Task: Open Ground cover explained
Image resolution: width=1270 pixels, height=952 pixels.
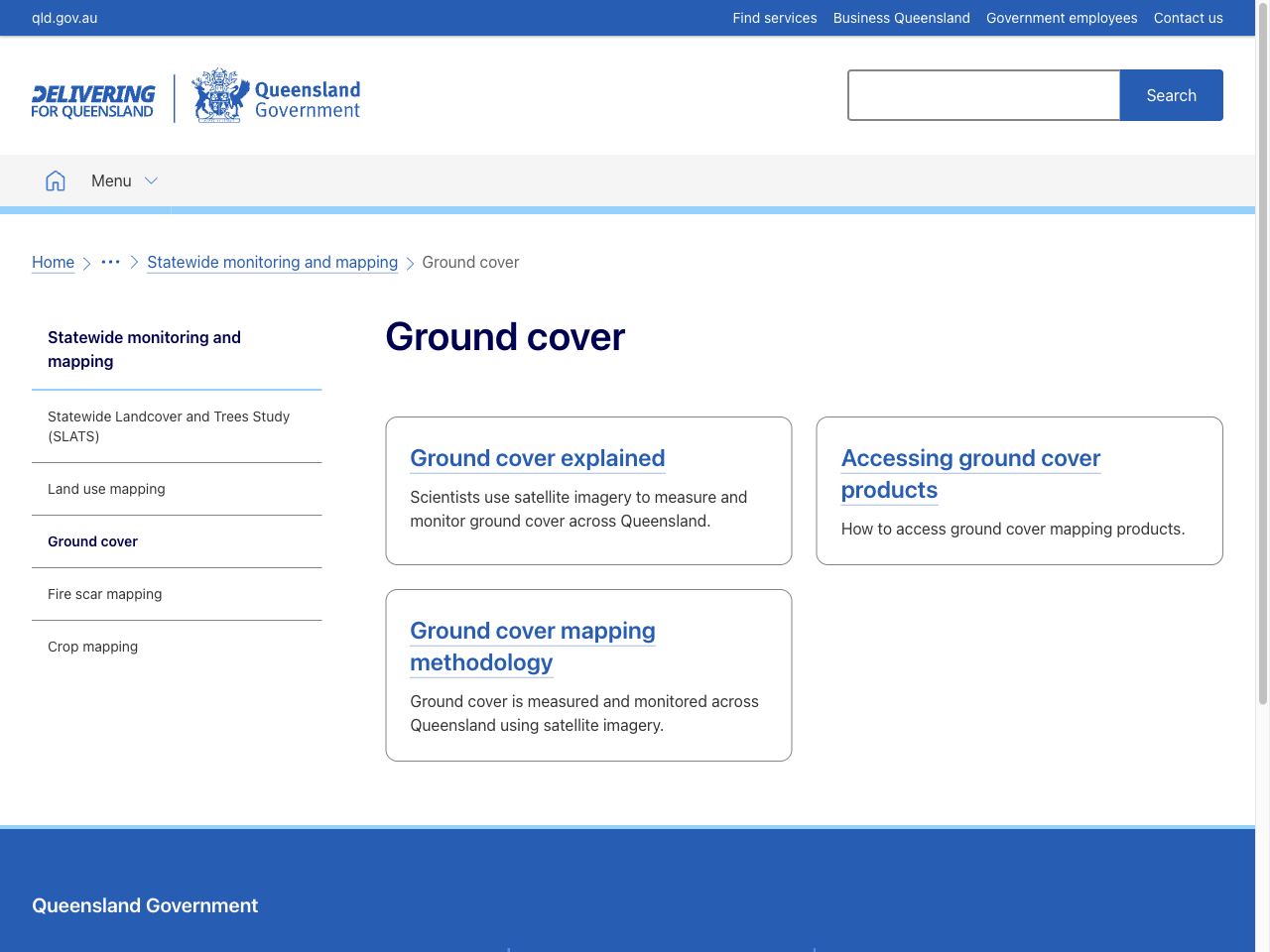Action: pyautogui.click(x=537, y=458)
